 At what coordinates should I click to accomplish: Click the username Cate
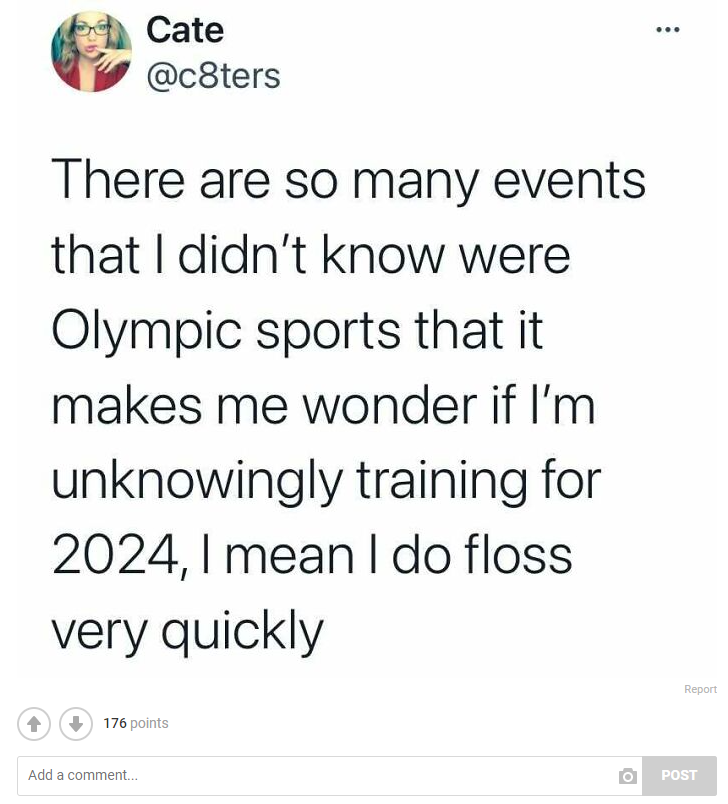click(x=185, y=29)
